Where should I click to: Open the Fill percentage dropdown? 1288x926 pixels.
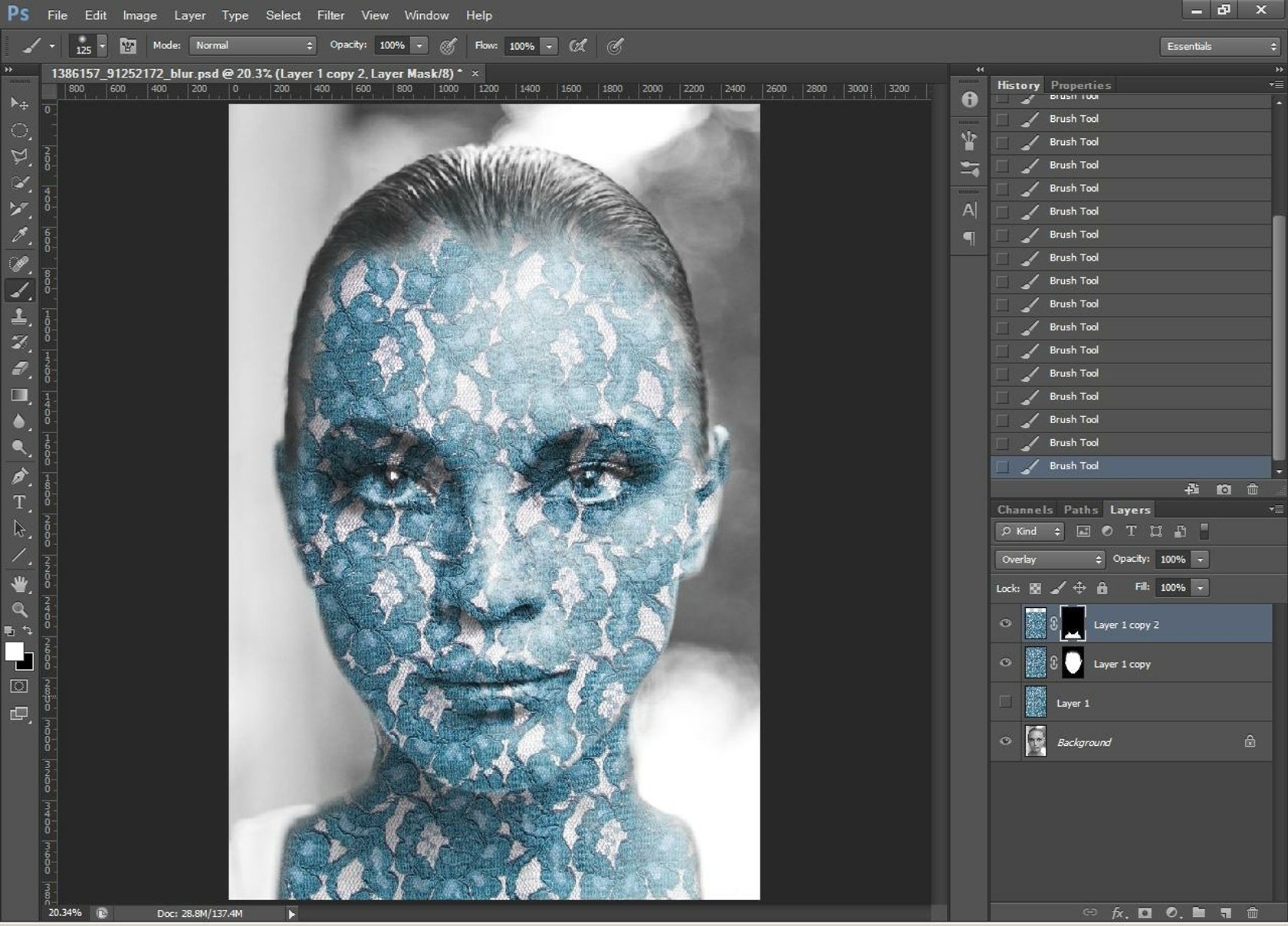1198,587
